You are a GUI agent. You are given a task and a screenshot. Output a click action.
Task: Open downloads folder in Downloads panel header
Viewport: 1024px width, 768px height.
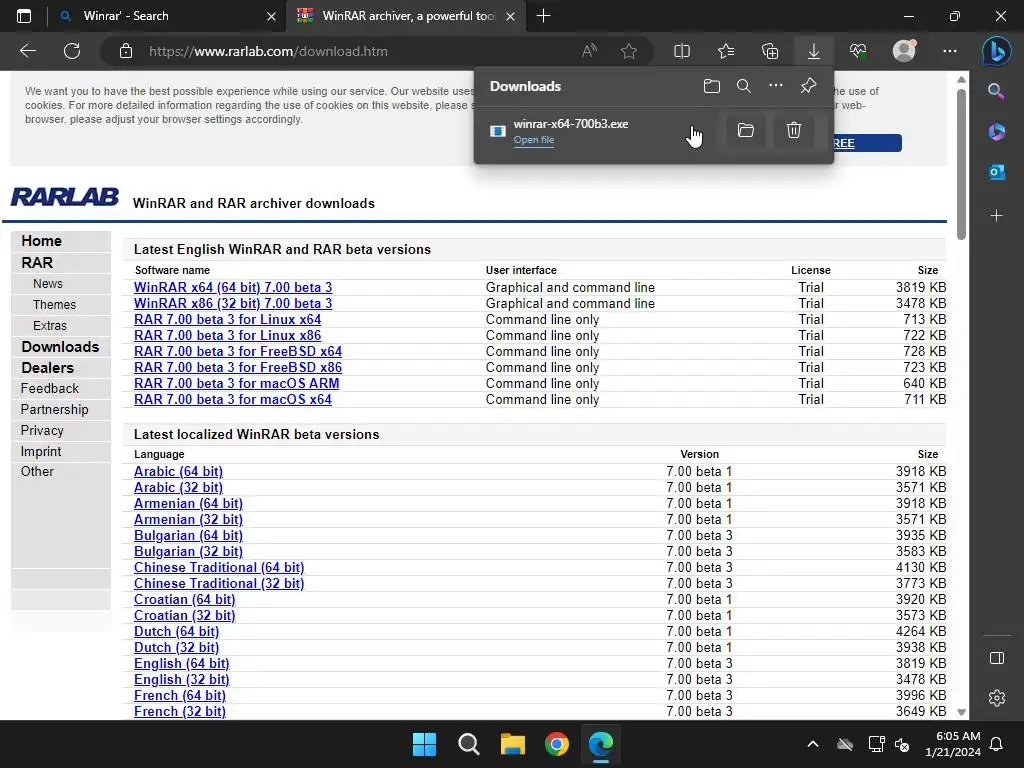click(x=712, y=86)
